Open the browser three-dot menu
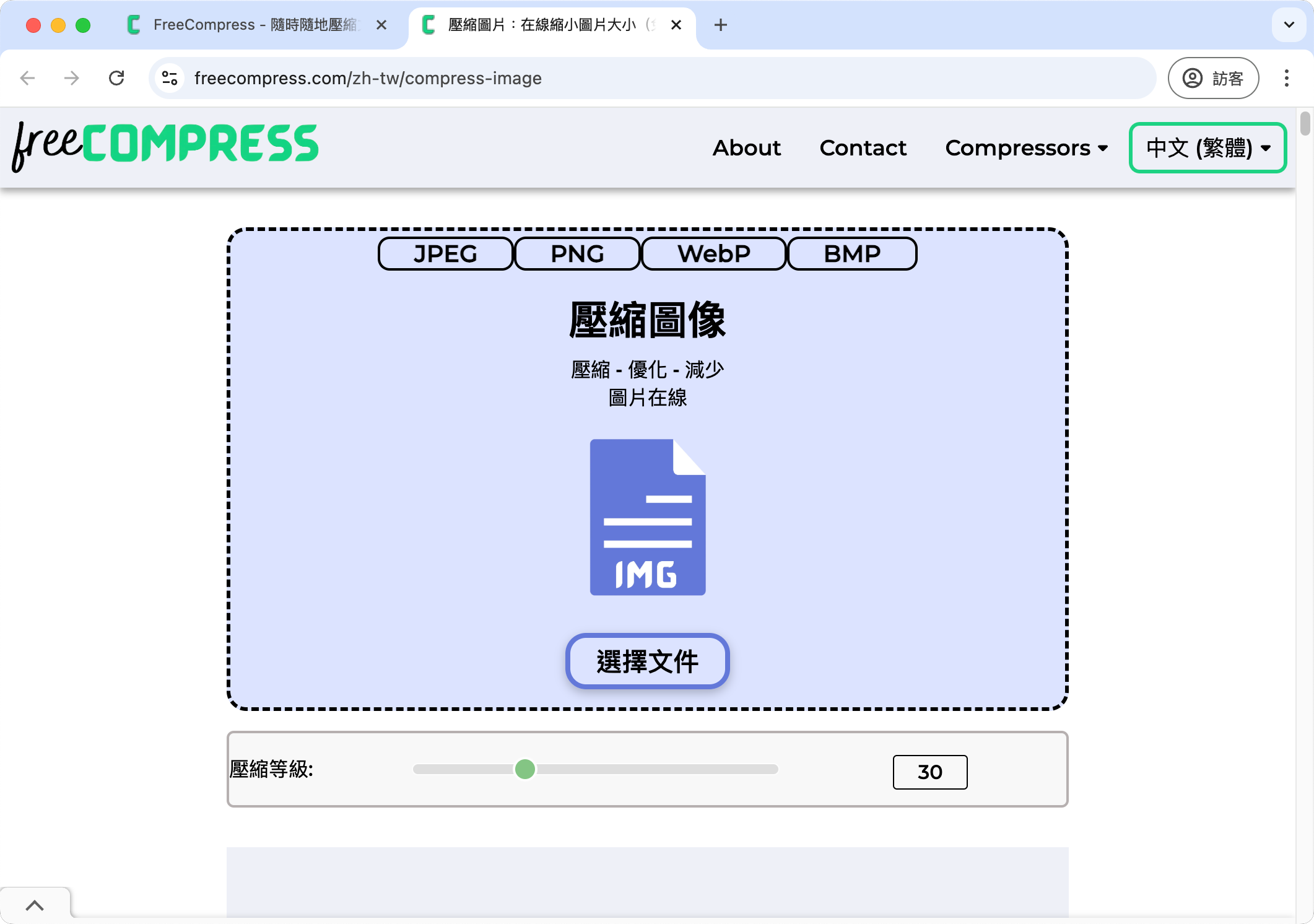Screen dimensions: 1314x924 [1287, 78]
